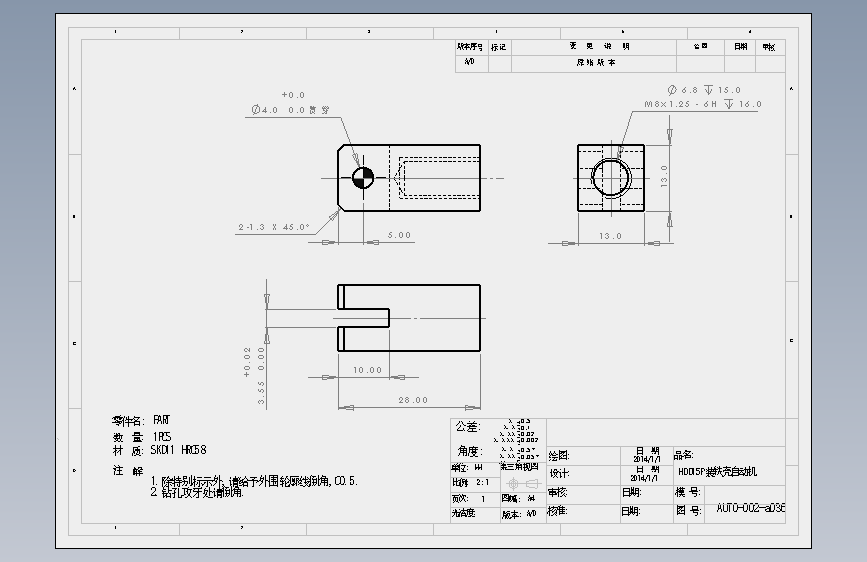Click the '核准:' field label

click(558, 511)
